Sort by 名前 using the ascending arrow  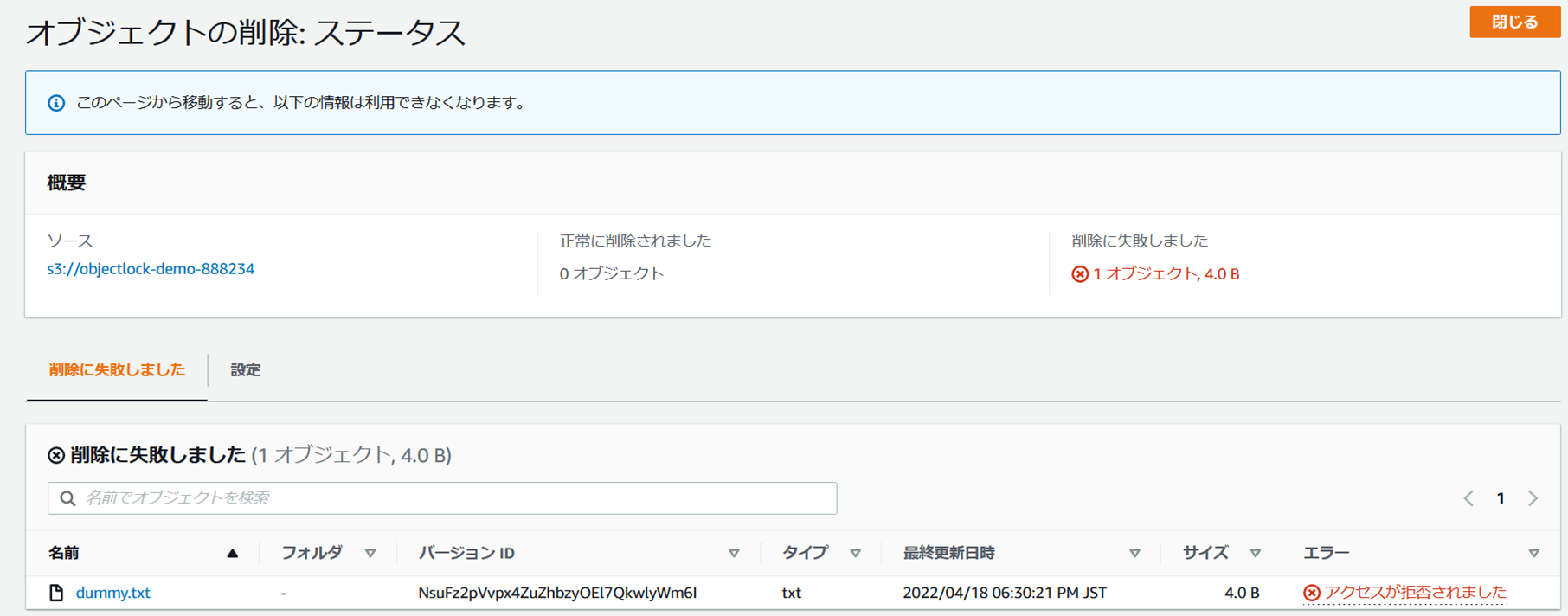click(x=232, y=554)
